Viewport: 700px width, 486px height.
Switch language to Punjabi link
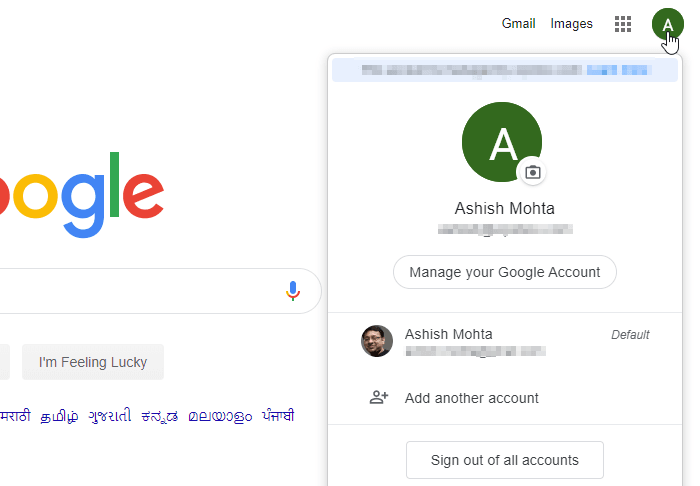tap(278, 415)
